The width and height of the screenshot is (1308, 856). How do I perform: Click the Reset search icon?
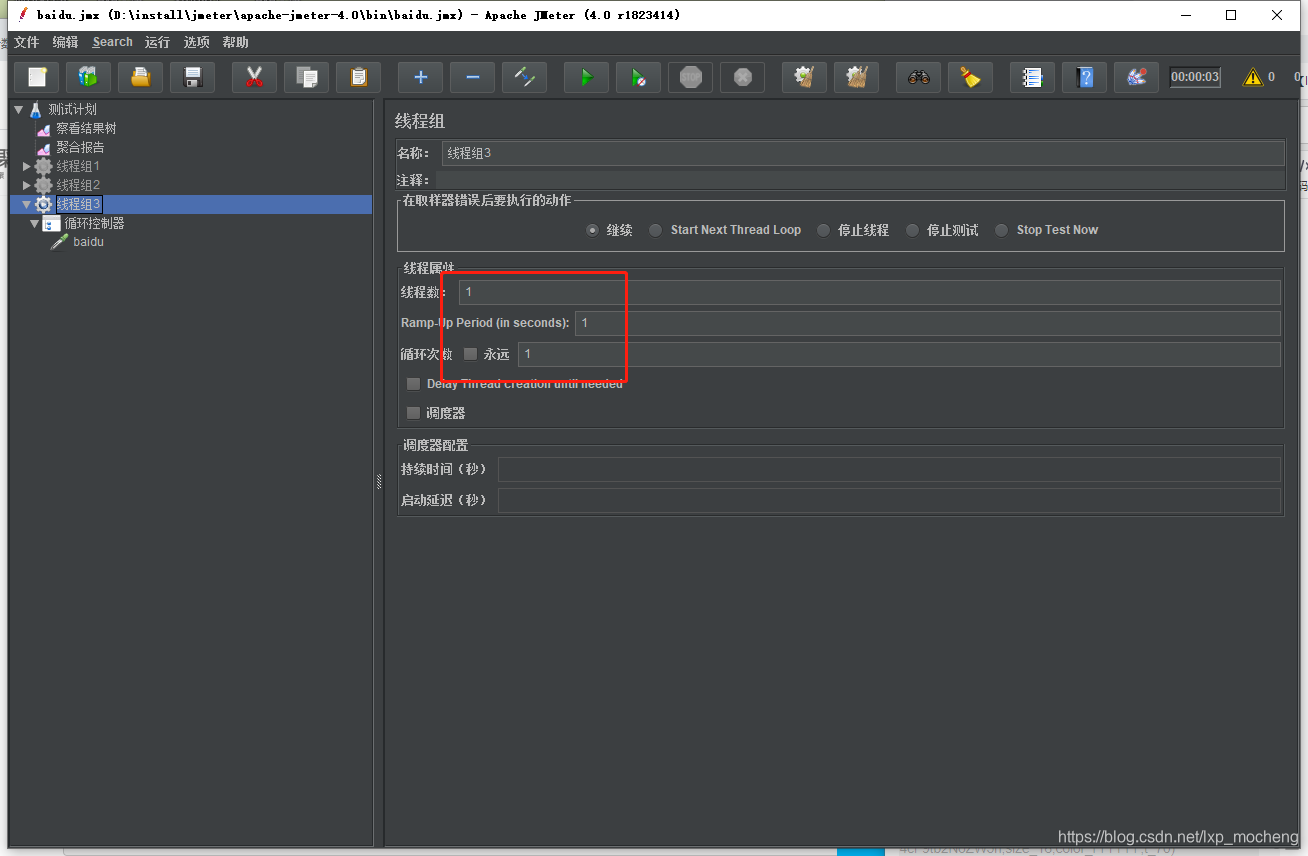(x=971, y=77)
